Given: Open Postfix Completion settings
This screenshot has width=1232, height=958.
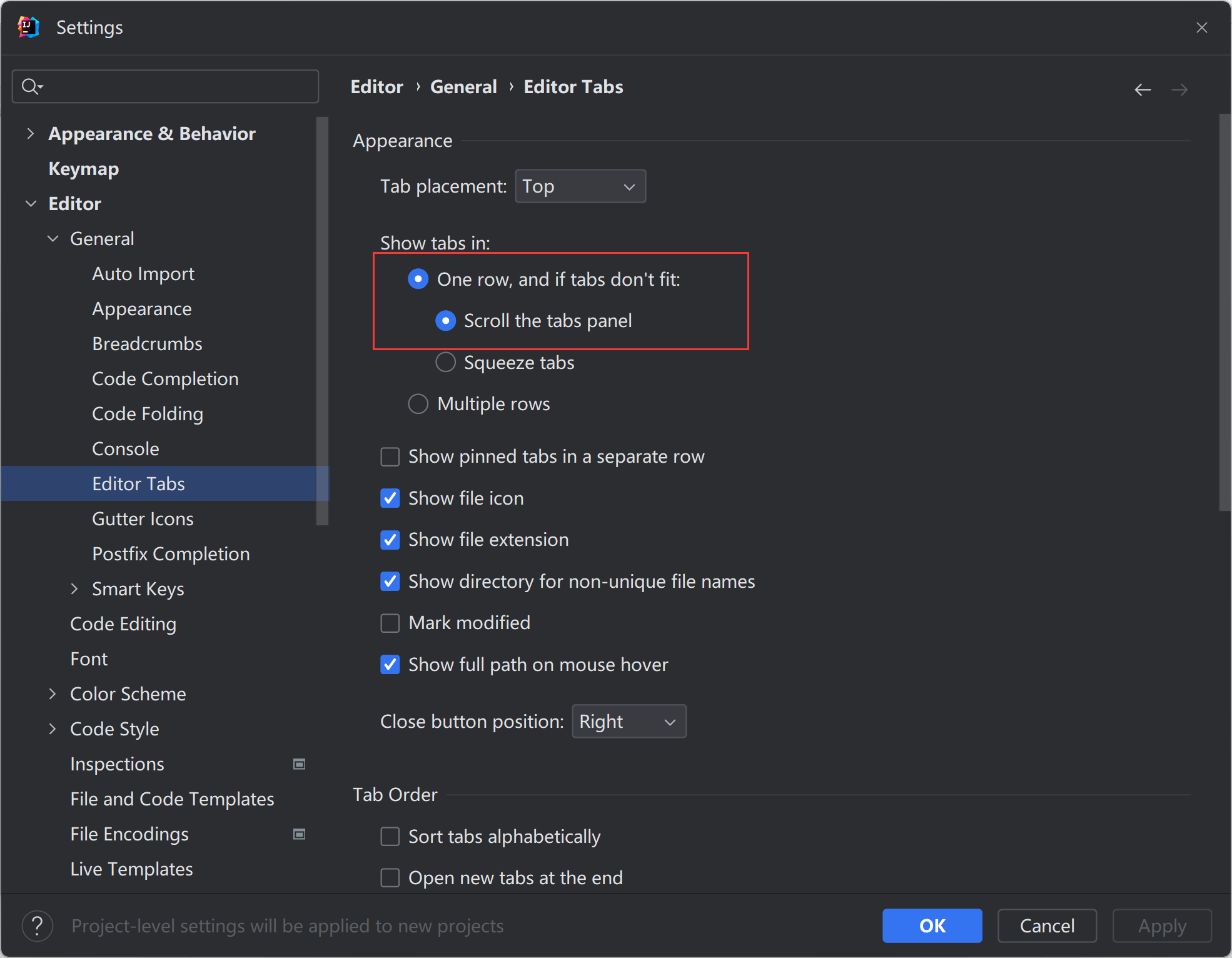Looking at the screenshot, I should pos(171,554).
